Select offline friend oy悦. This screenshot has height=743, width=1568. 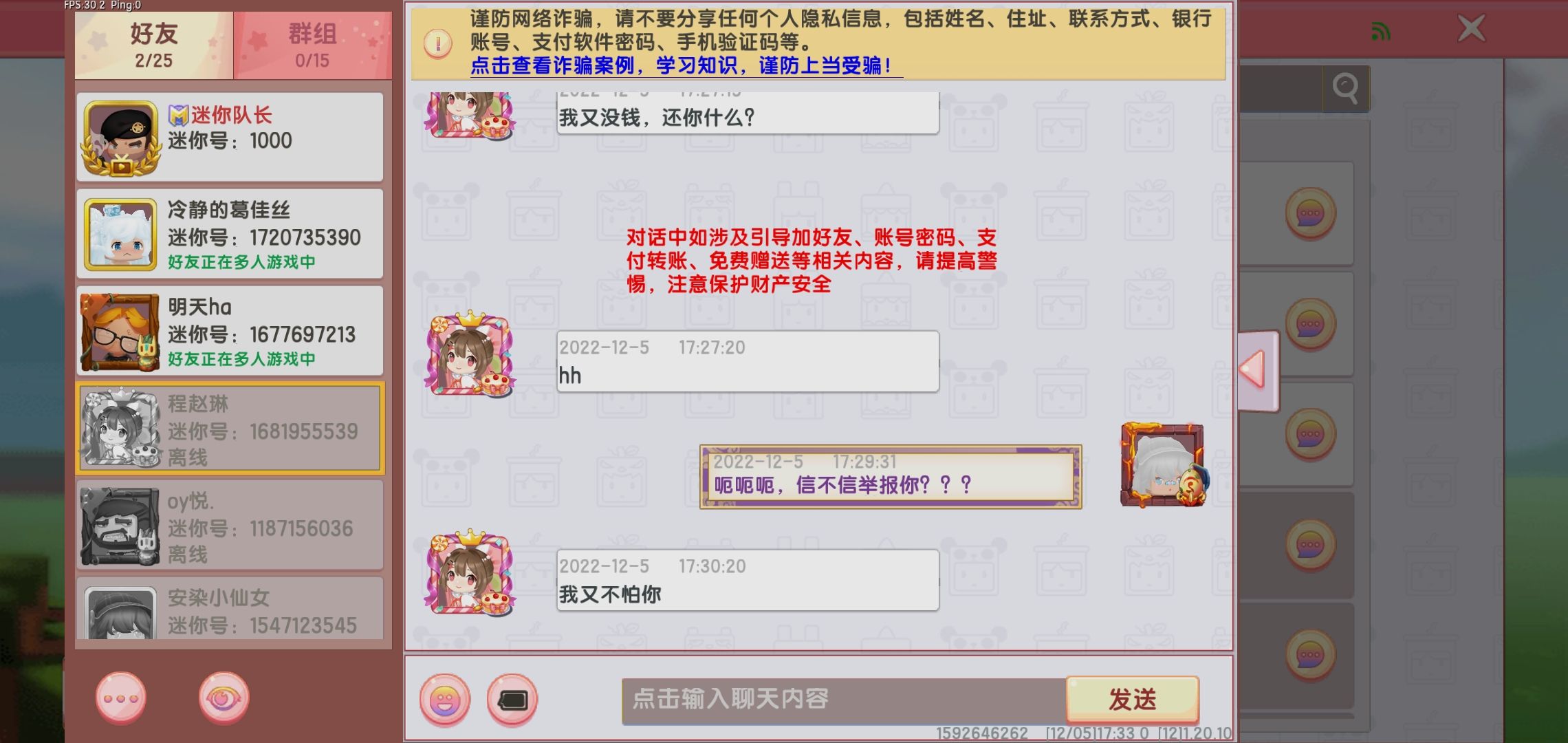pos(230,525)
